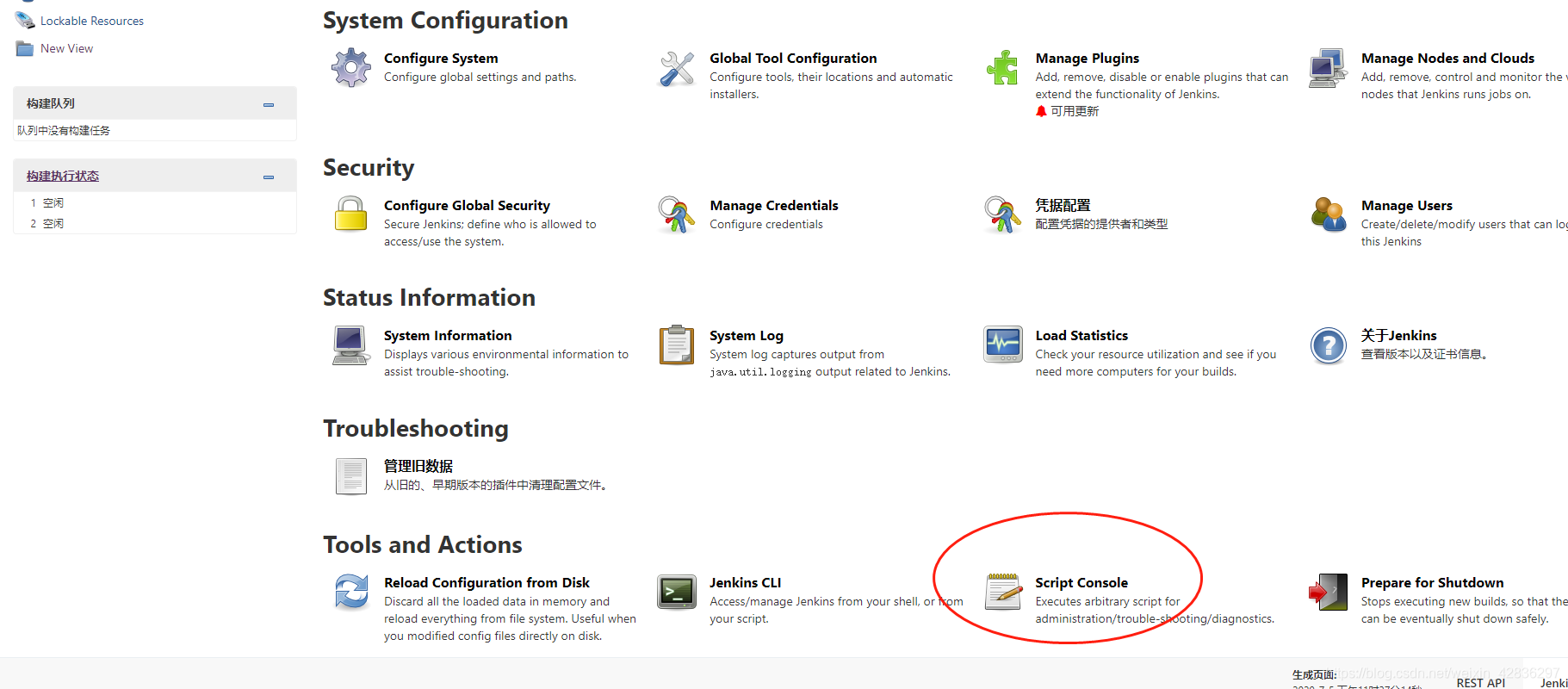Click the New View folder icon
The height and width of the screenshot is (689, 1568).
(25, 48)
